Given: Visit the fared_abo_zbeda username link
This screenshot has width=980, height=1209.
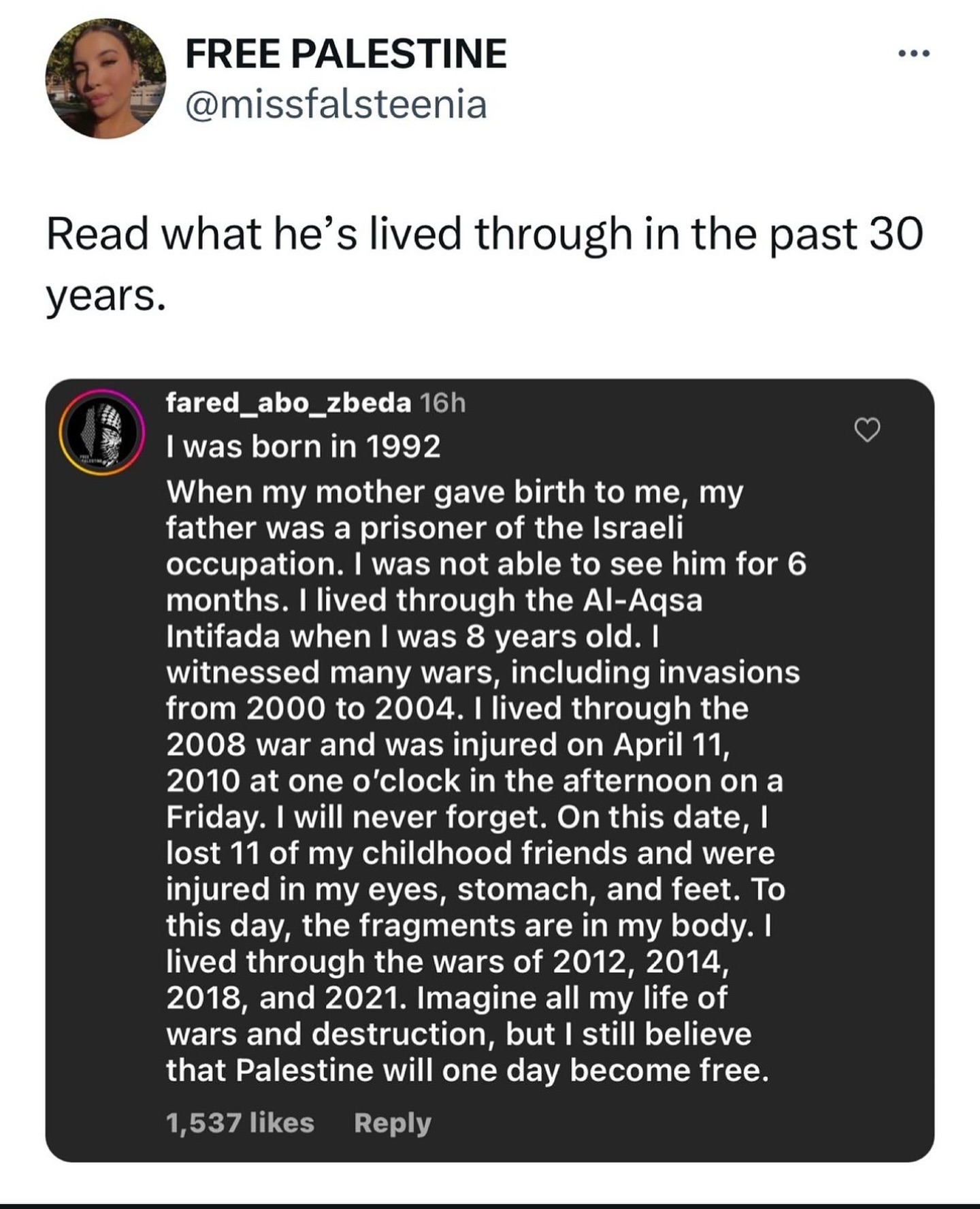Looking at the screenshot, I should [x=289, y=403].
